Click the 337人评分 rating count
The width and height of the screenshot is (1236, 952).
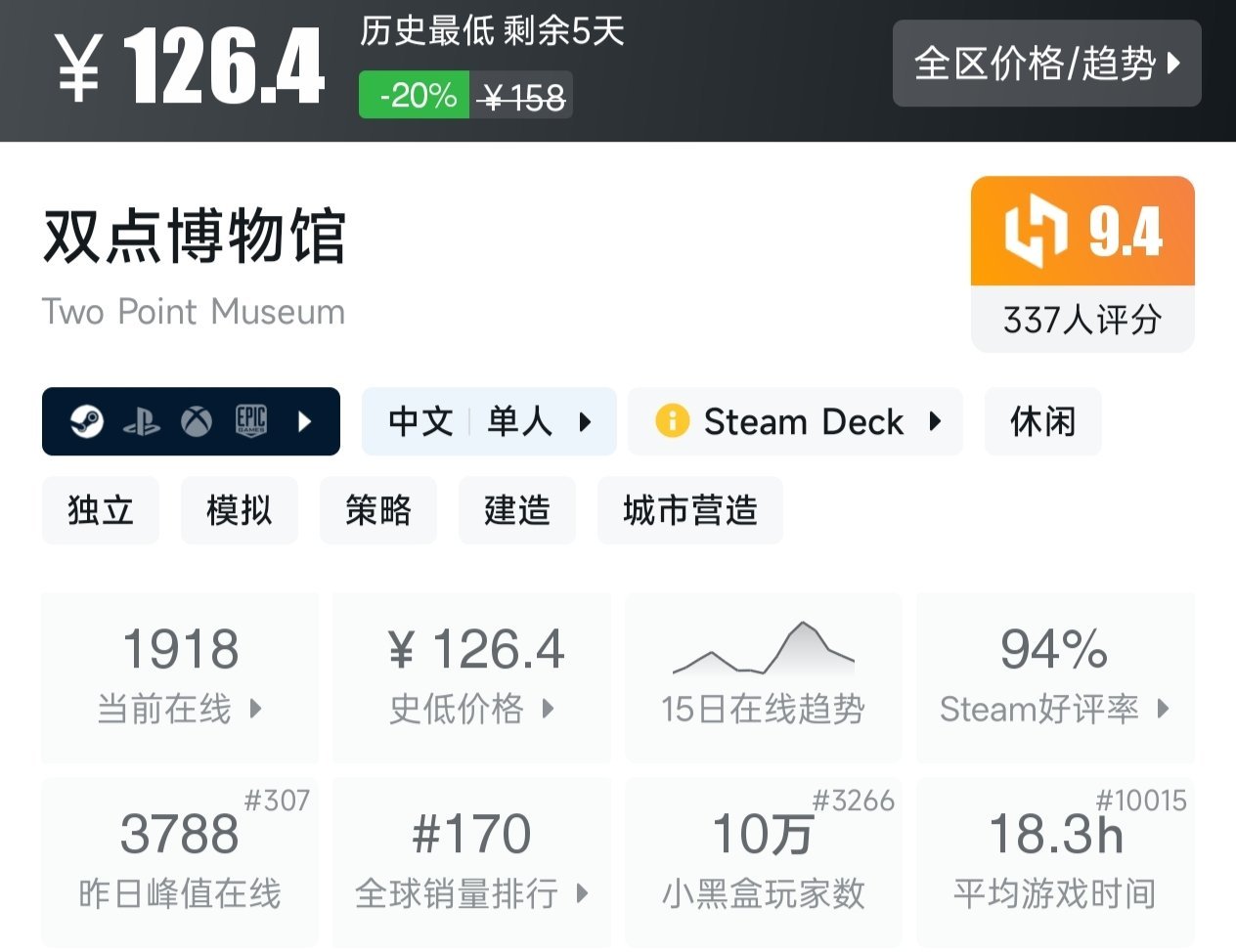[1082, 320]
